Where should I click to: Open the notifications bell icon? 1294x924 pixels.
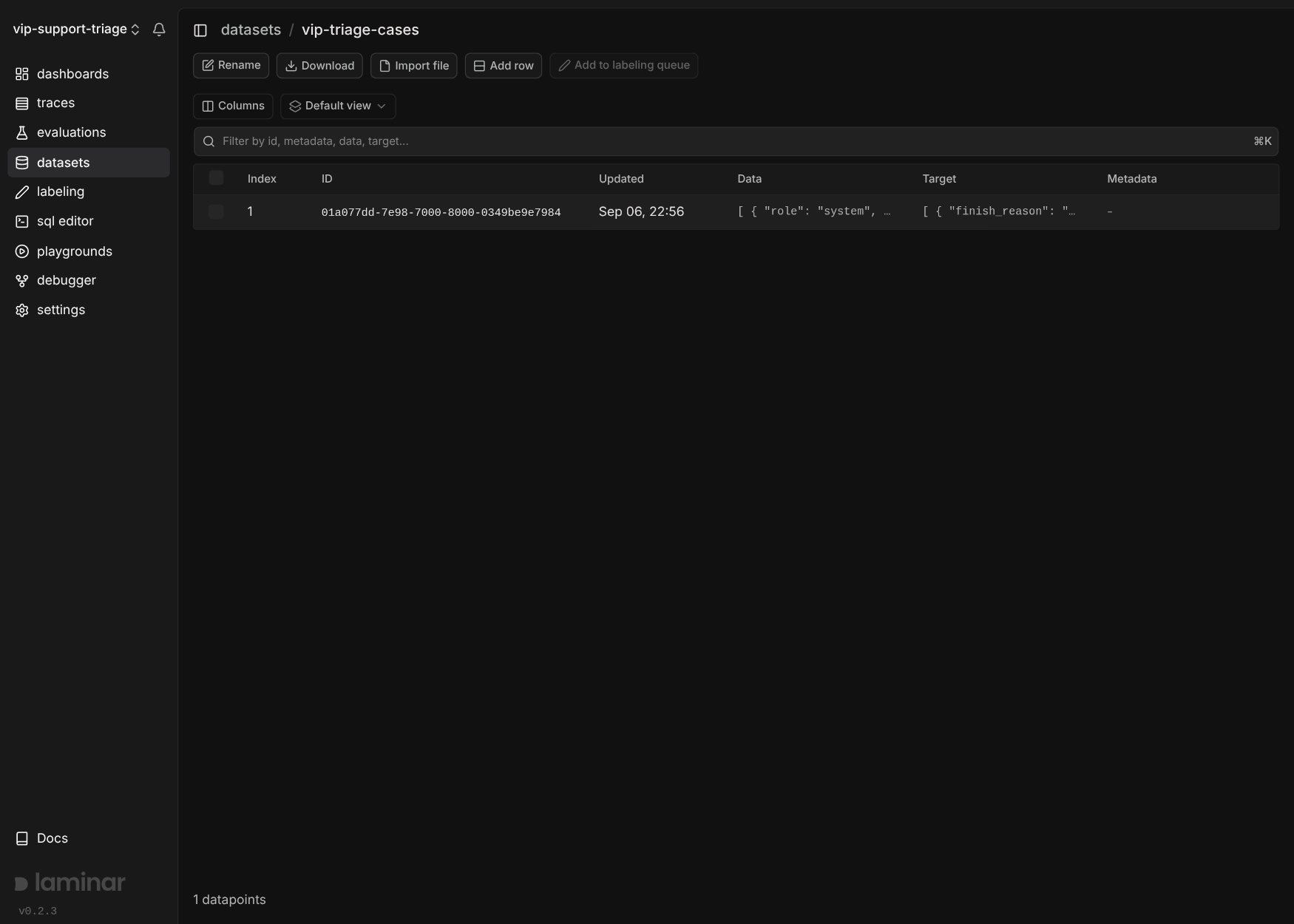159,30
